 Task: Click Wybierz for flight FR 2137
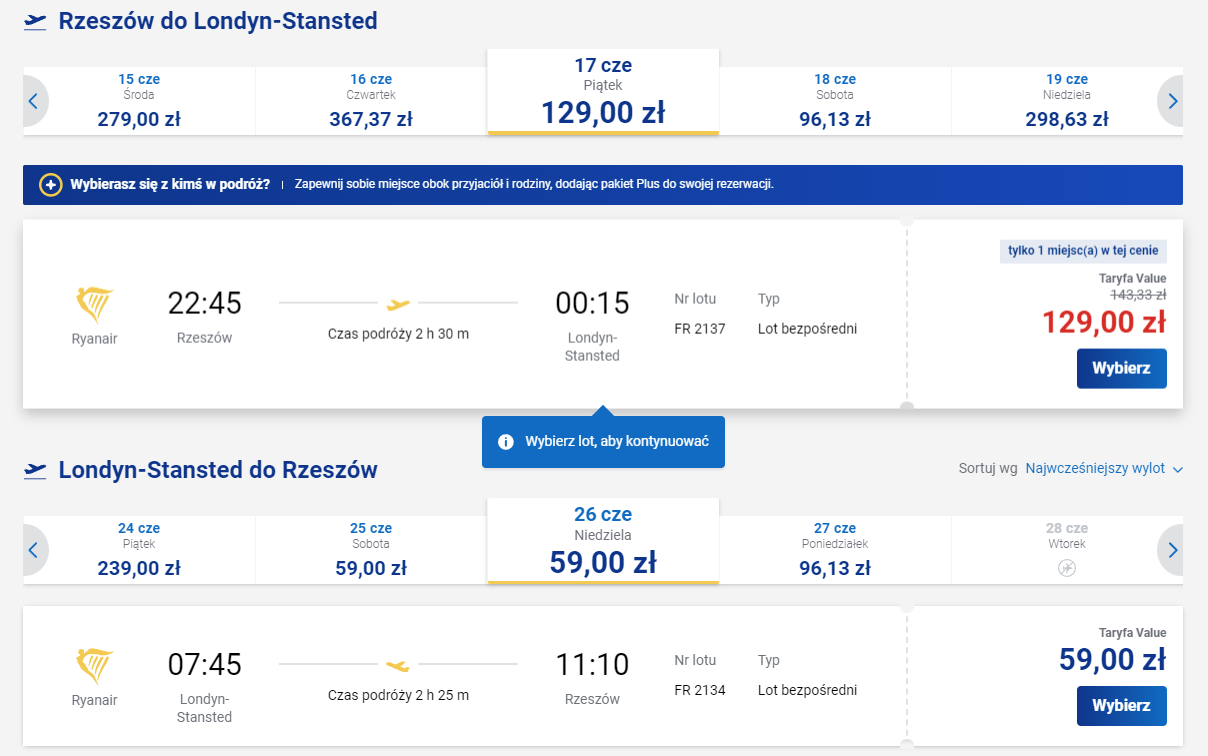pos(1121,368)
